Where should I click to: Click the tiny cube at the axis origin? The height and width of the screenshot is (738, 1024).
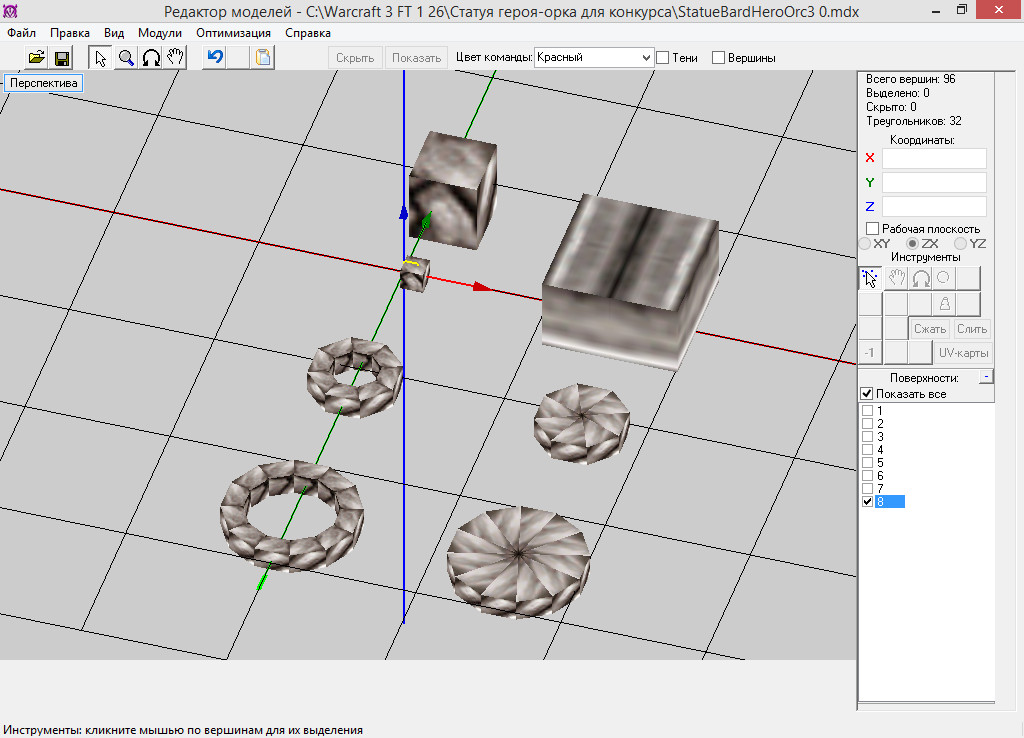(x=415, y=274)
